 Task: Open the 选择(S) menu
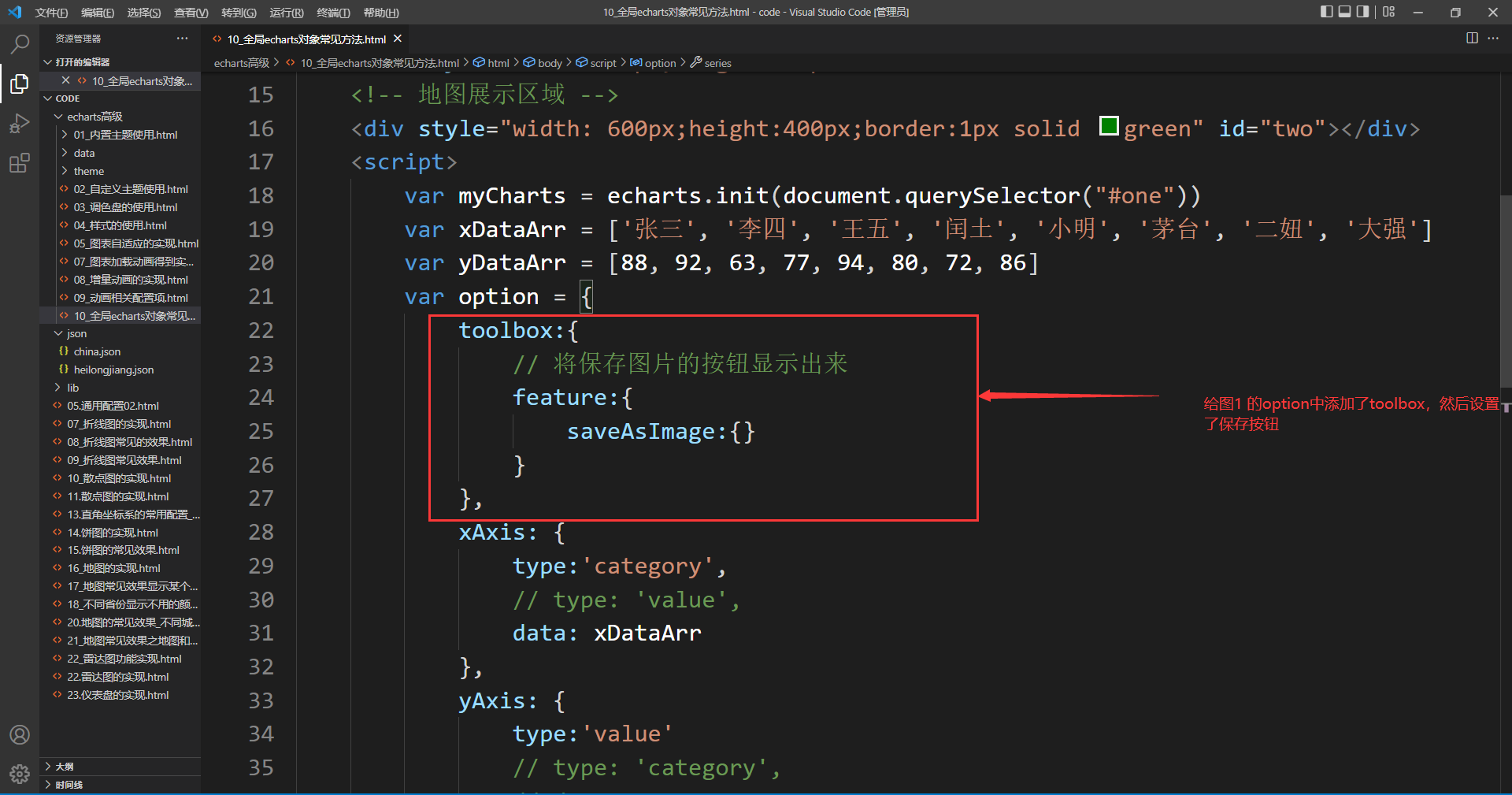tap(144, 13)
